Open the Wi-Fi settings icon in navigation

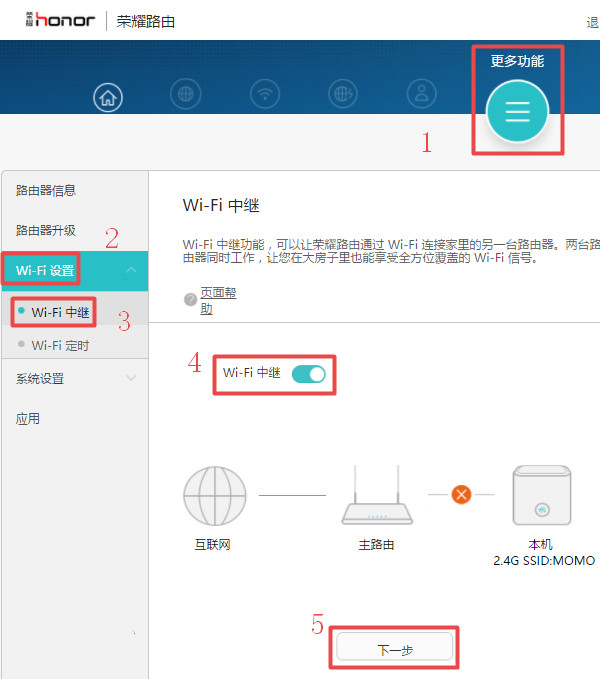pos(265,94)
